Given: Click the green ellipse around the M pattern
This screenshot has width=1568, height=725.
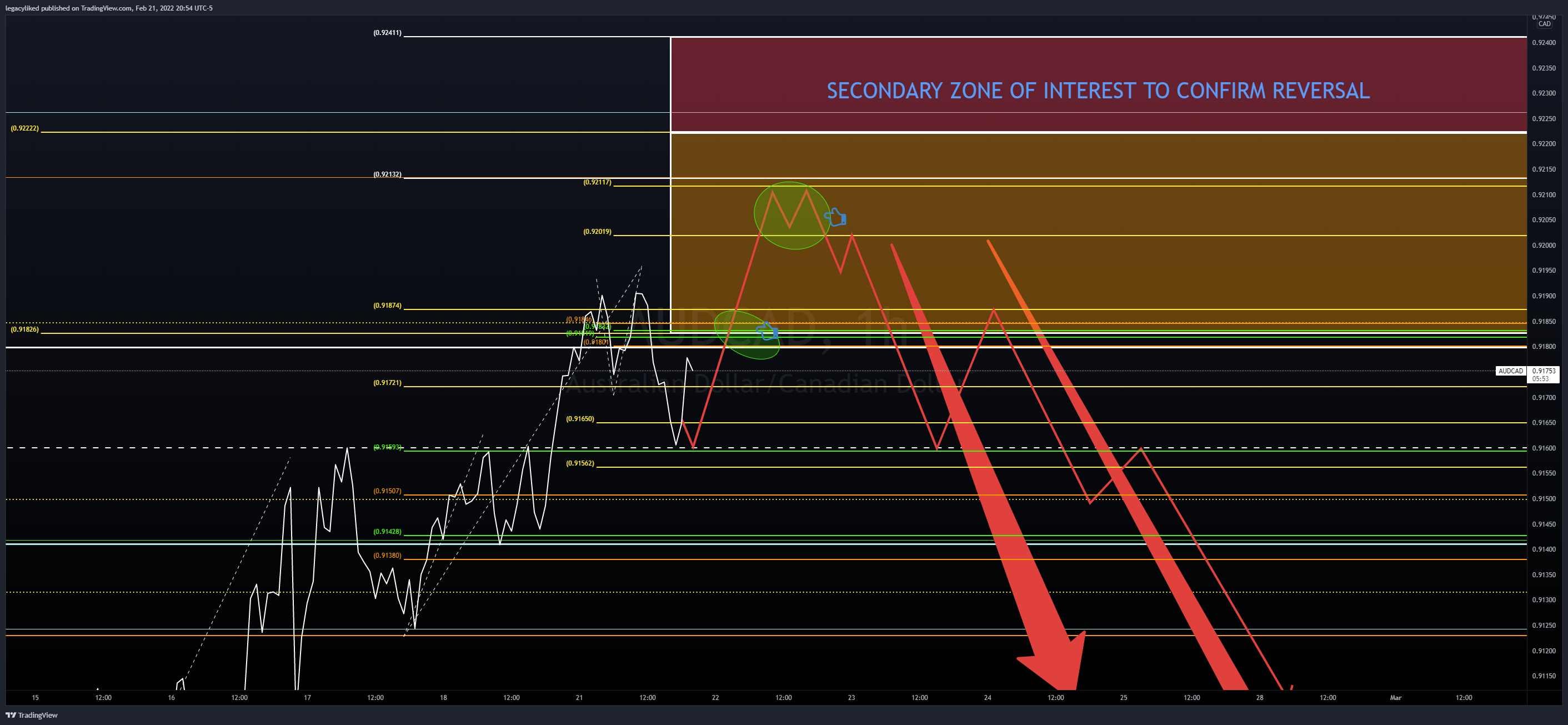Looking at the screenshot, I should click(x=791, y=215).
